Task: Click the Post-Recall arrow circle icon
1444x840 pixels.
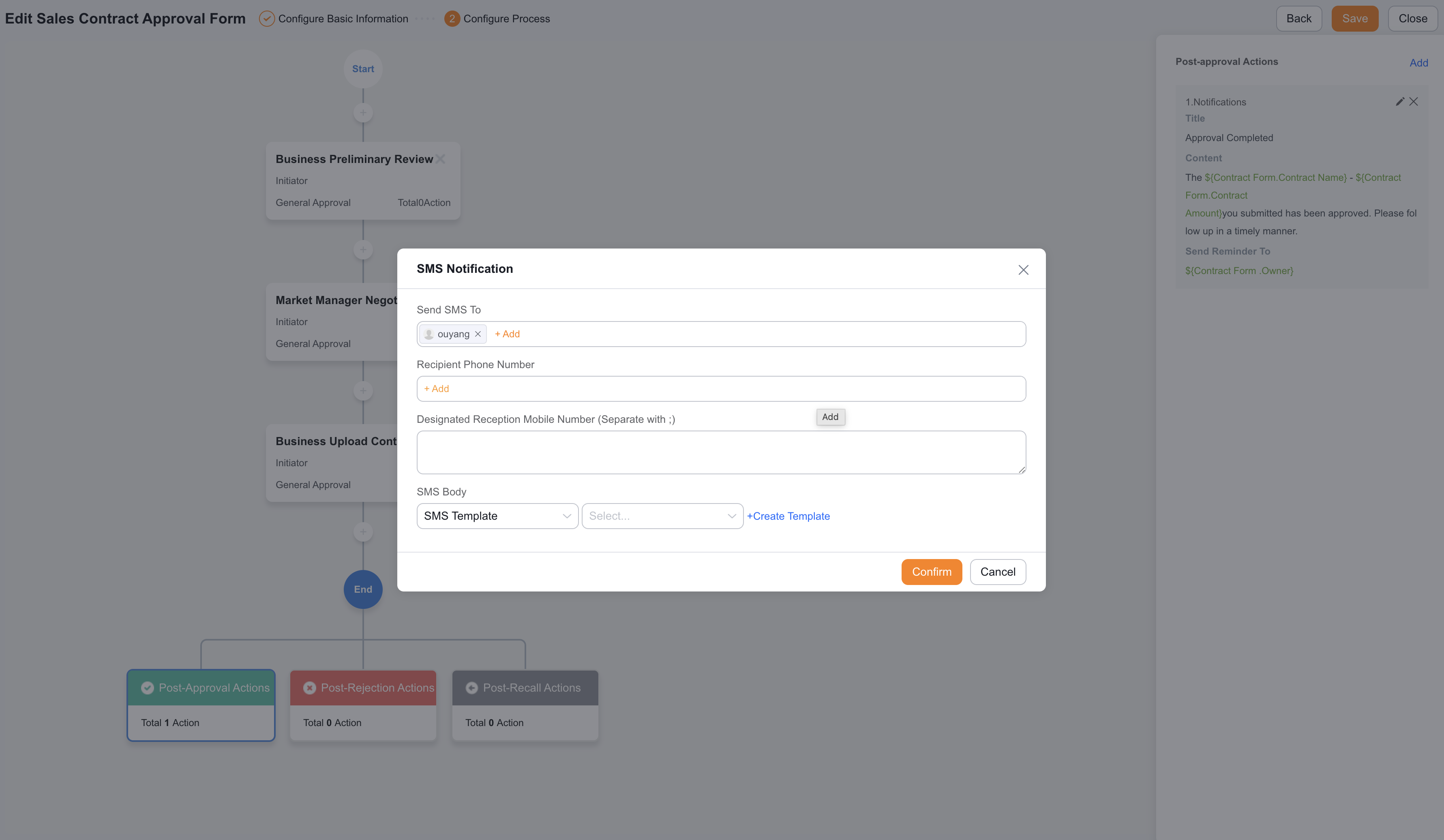Action: [x=471, y=688]
